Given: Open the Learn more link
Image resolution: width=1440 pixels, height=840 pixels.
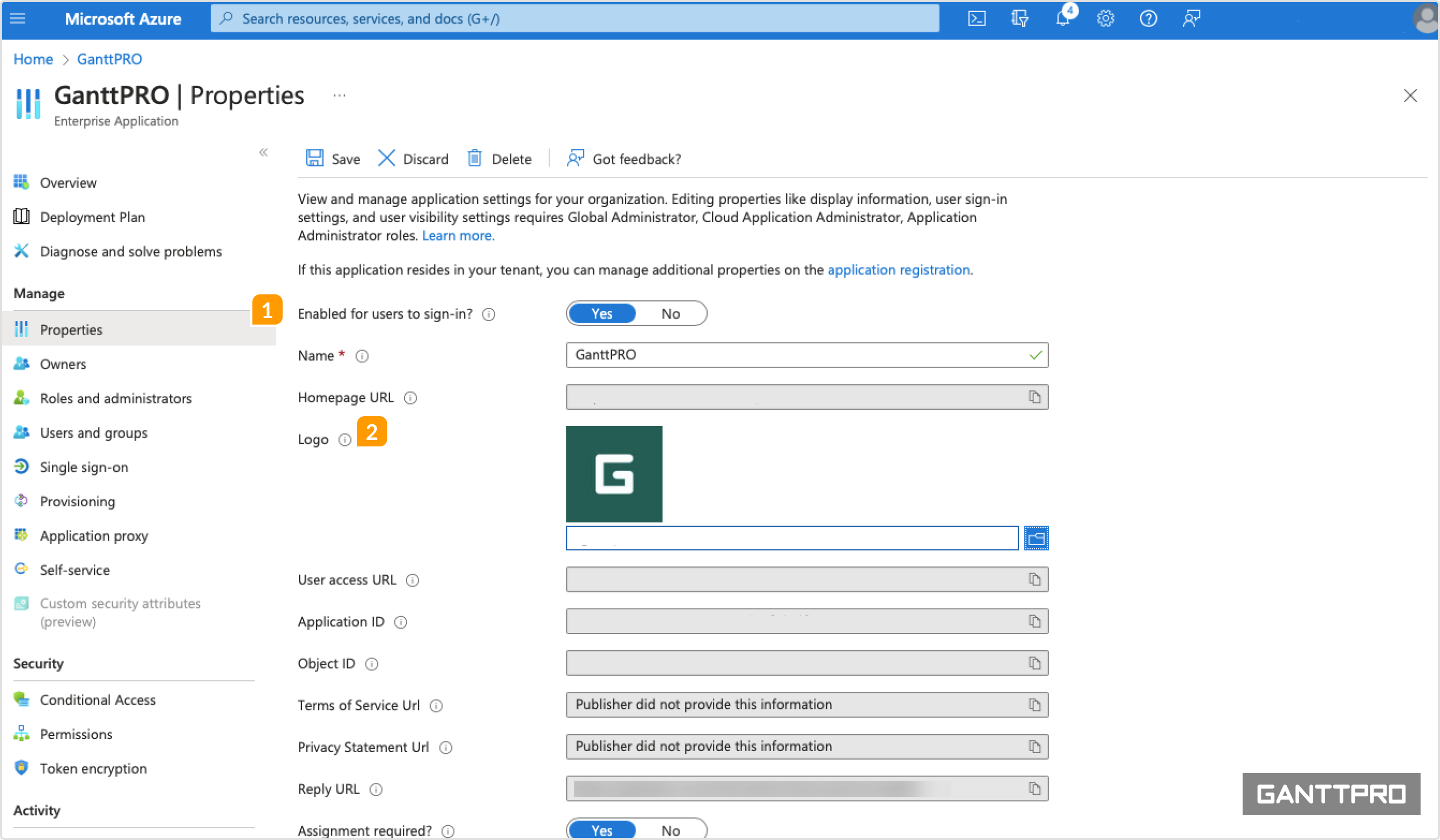Looking at the screenshot, I should [x=458, y=236].
